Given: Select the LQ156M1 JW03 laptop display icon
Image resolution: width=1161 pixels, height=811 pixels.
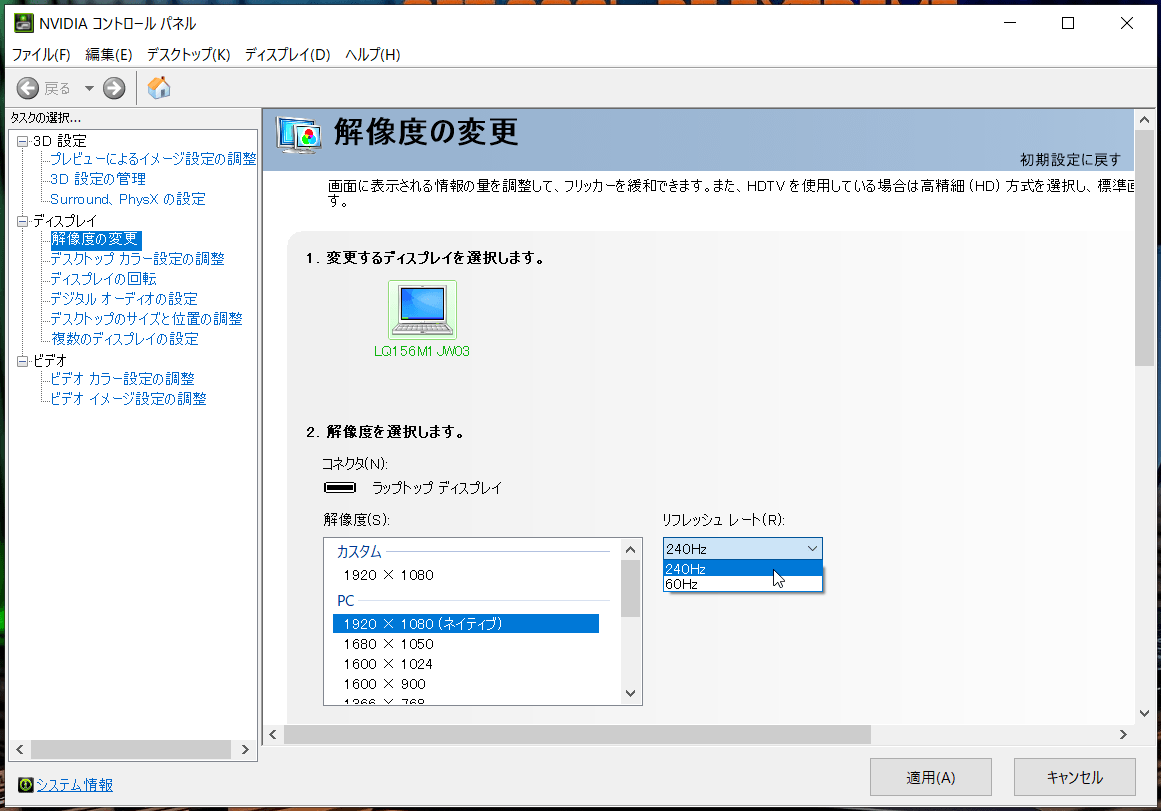Looking at the screenshot, I should (x=422, y=310).
